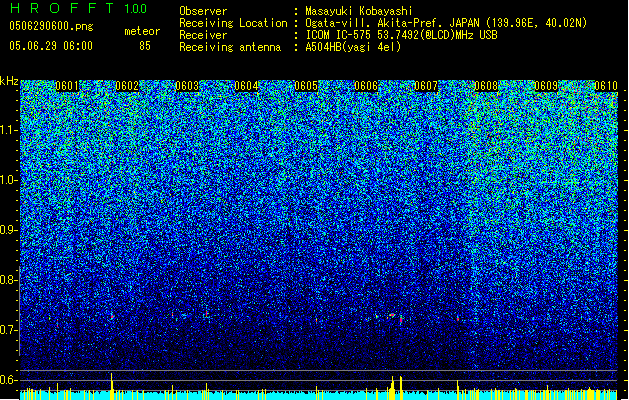Viewport: 629px width, 400px height.
Task: Click the 0.9 kHz axis label
Action: 9,230
